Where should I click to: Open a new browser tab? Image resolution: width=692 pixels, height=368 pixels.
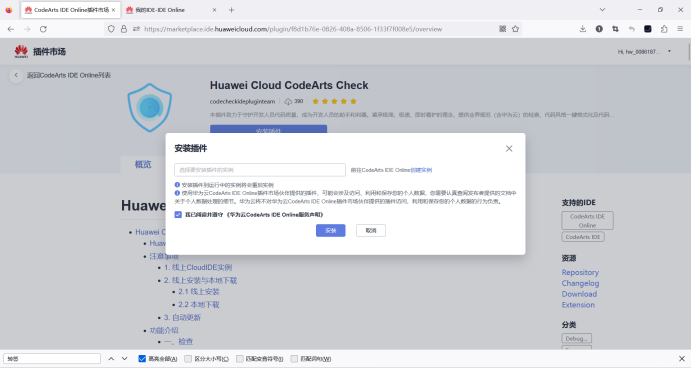pos(231,10)
